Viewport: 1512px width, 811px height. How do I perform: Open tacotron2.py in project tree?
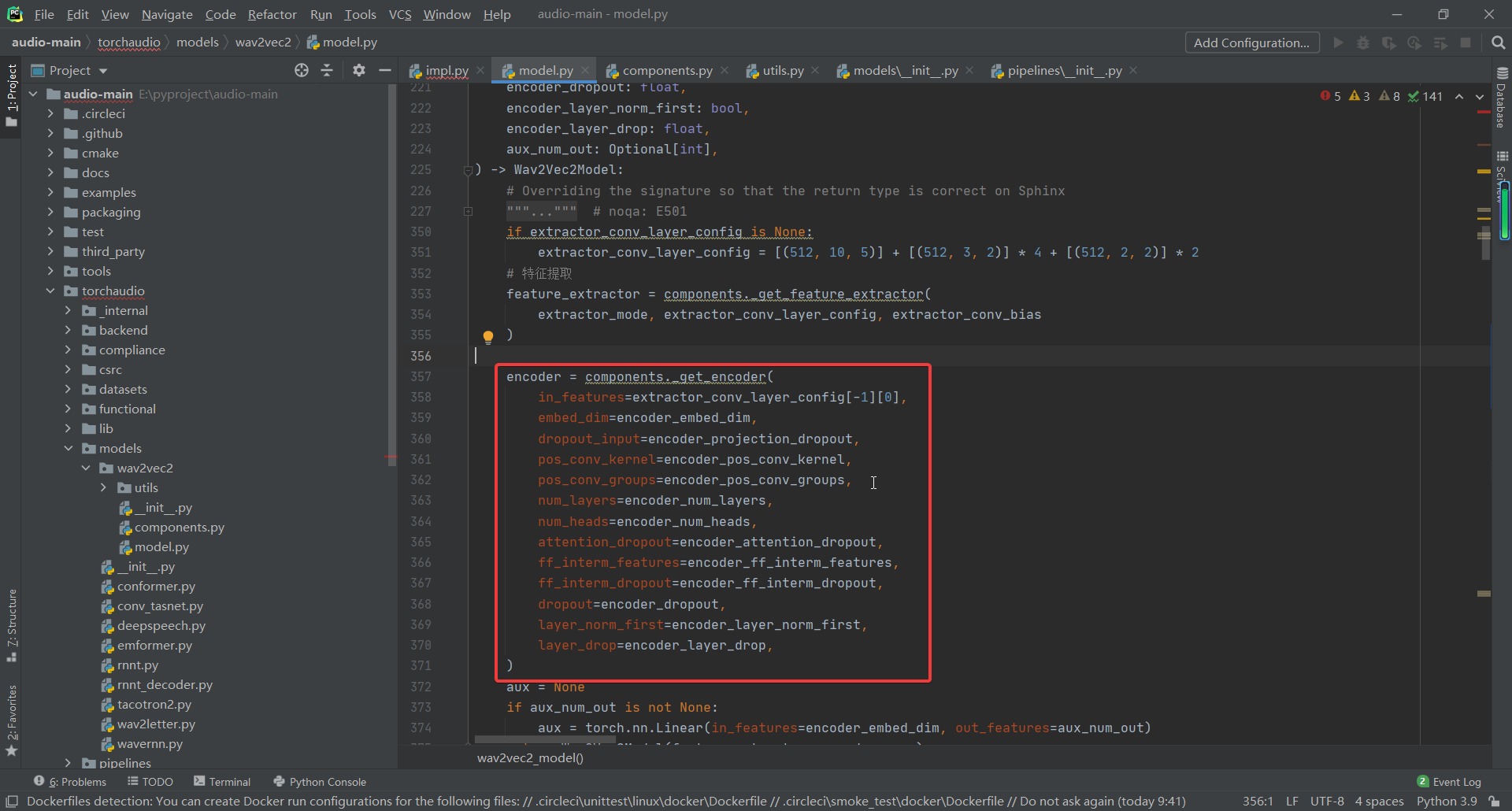click(154, 704)
